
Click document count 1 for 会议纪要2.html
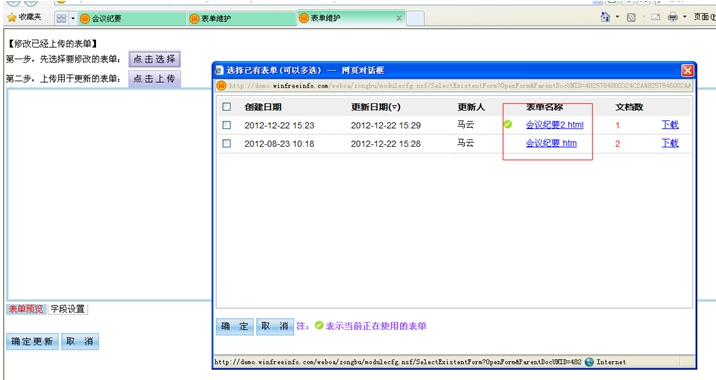click(617, 125)
